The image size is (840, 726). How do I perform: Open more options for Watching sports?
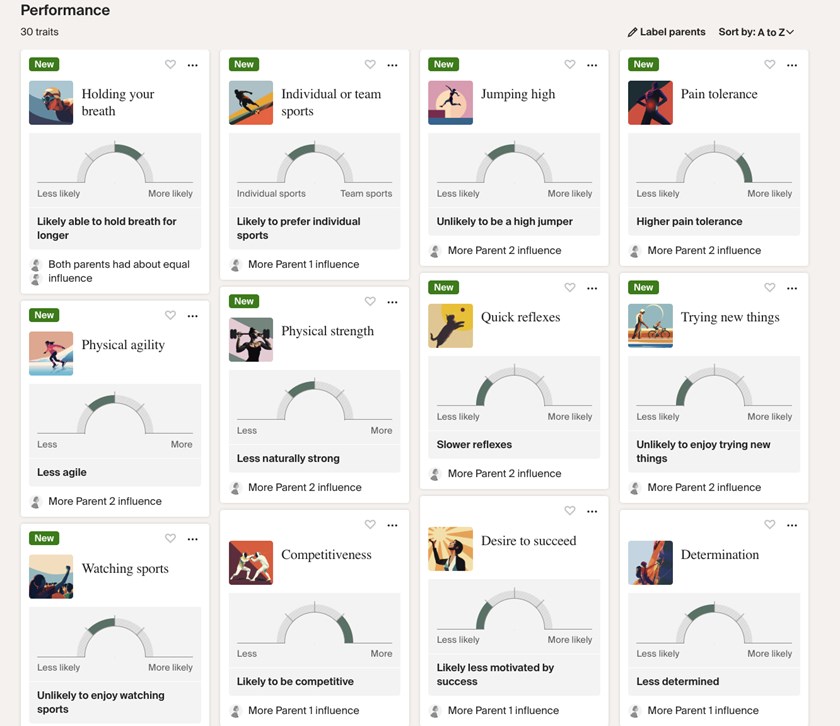click(192, 539)
